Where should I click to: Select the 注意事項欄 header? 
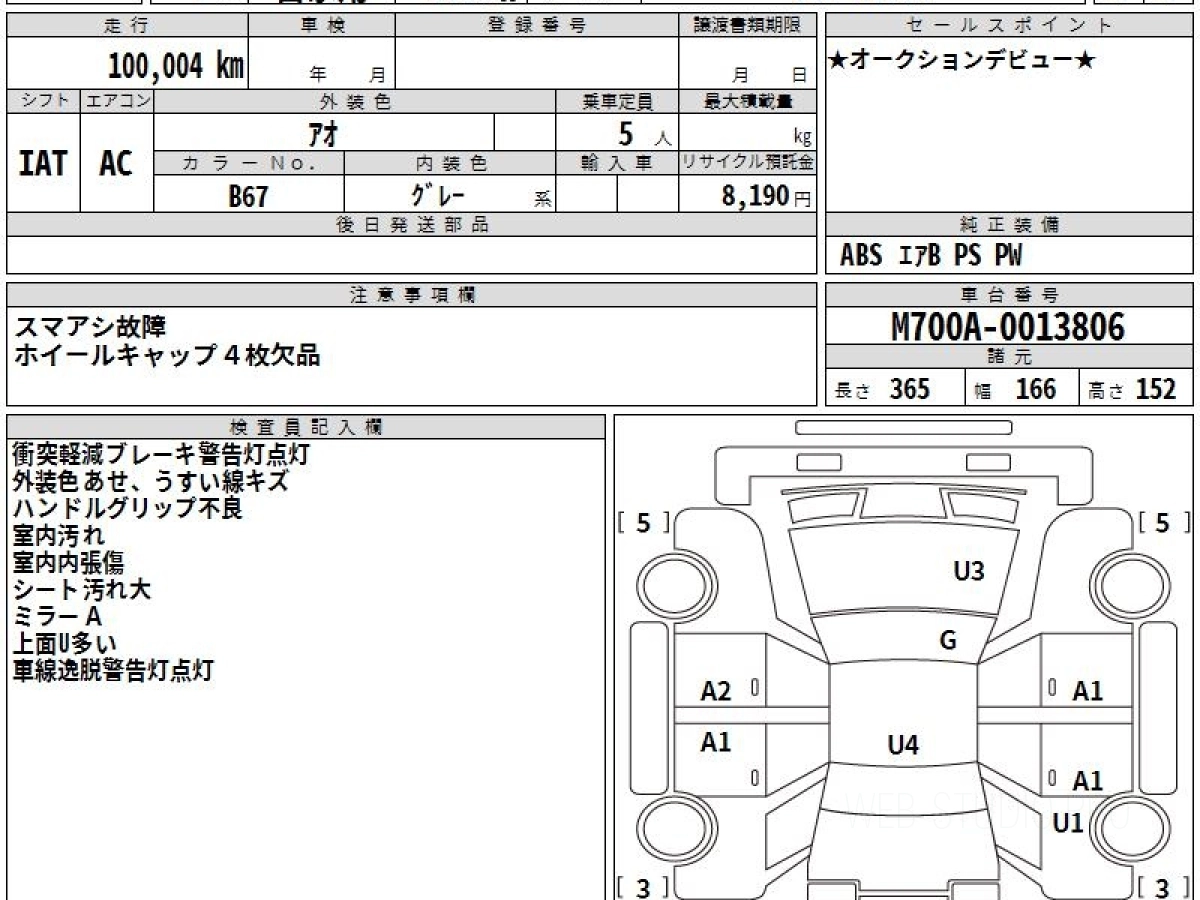coord(411,295)
